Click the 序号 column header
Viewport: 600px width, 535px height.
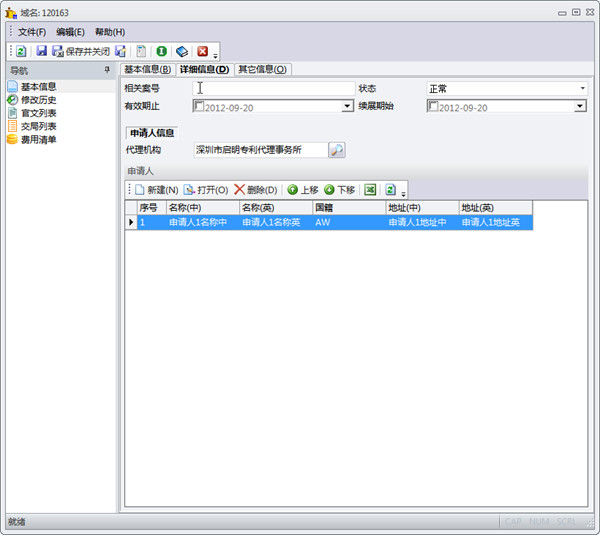pos(152,208)
